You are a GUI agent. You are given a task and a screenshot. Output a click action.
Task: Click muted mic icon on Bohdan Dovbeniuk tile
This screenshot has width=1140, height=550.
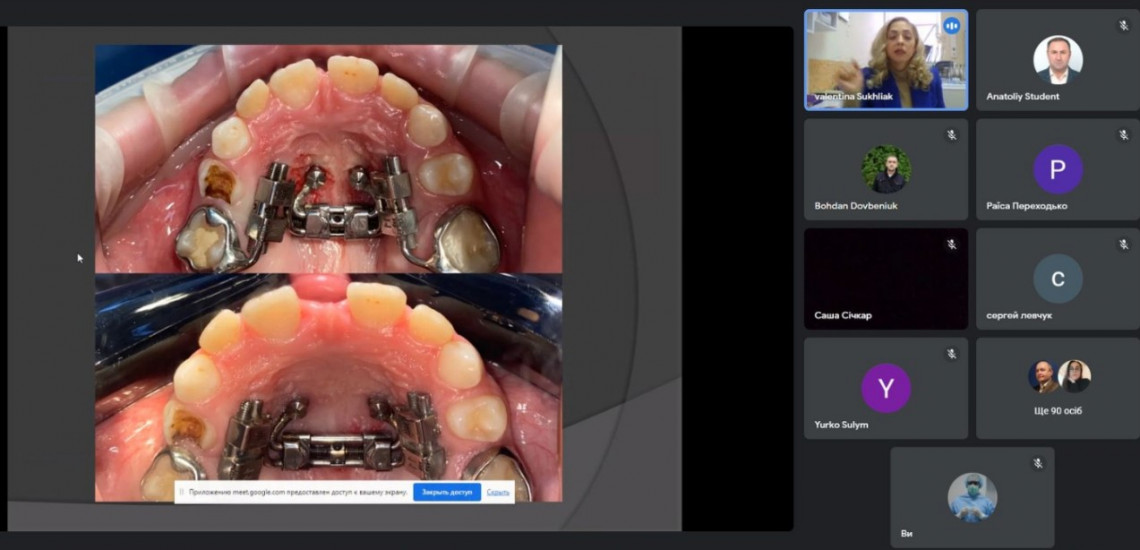(x=952, y=135)
